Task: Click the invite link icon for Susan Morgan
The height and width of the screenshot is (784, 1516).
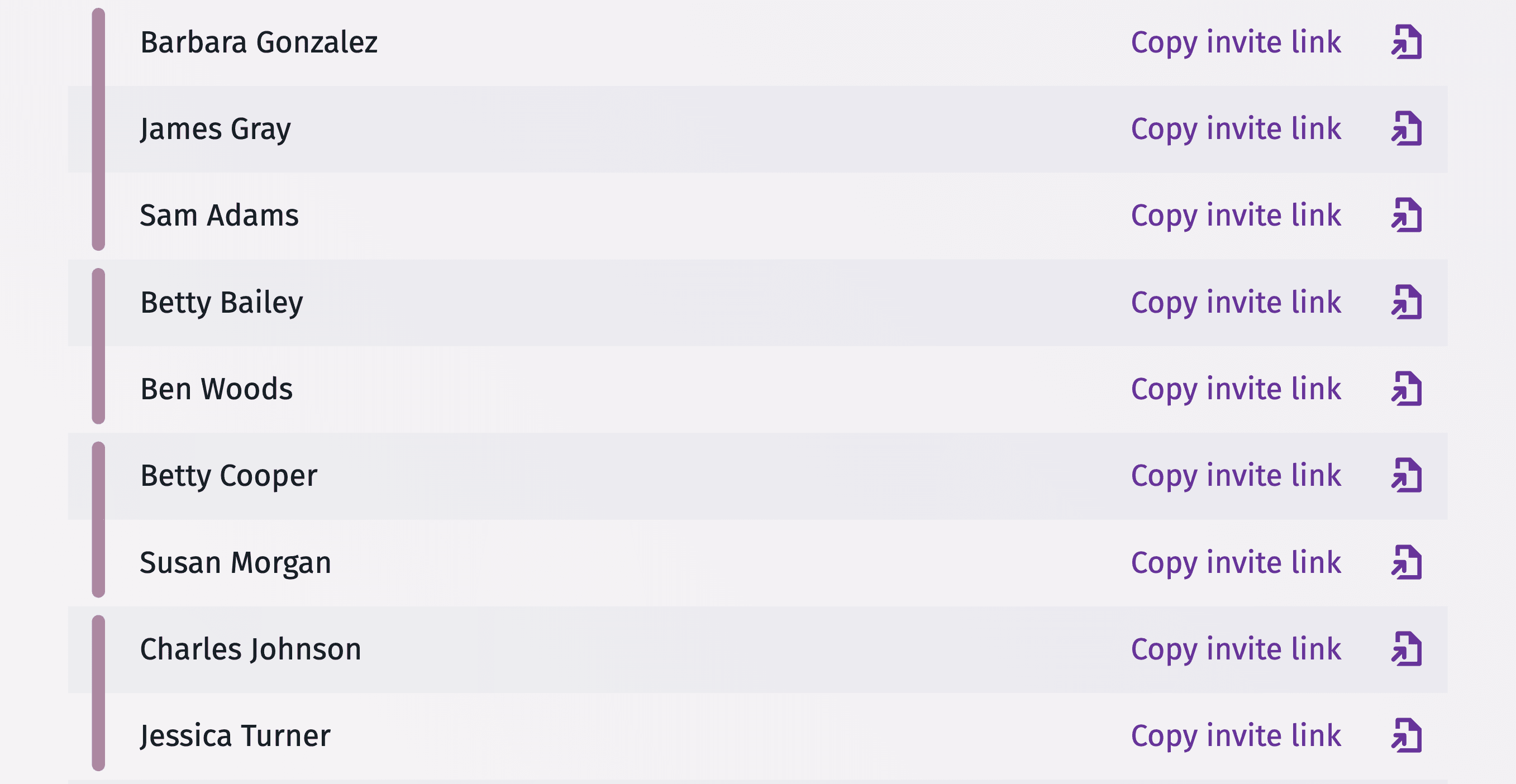Action: point(1405,560)
